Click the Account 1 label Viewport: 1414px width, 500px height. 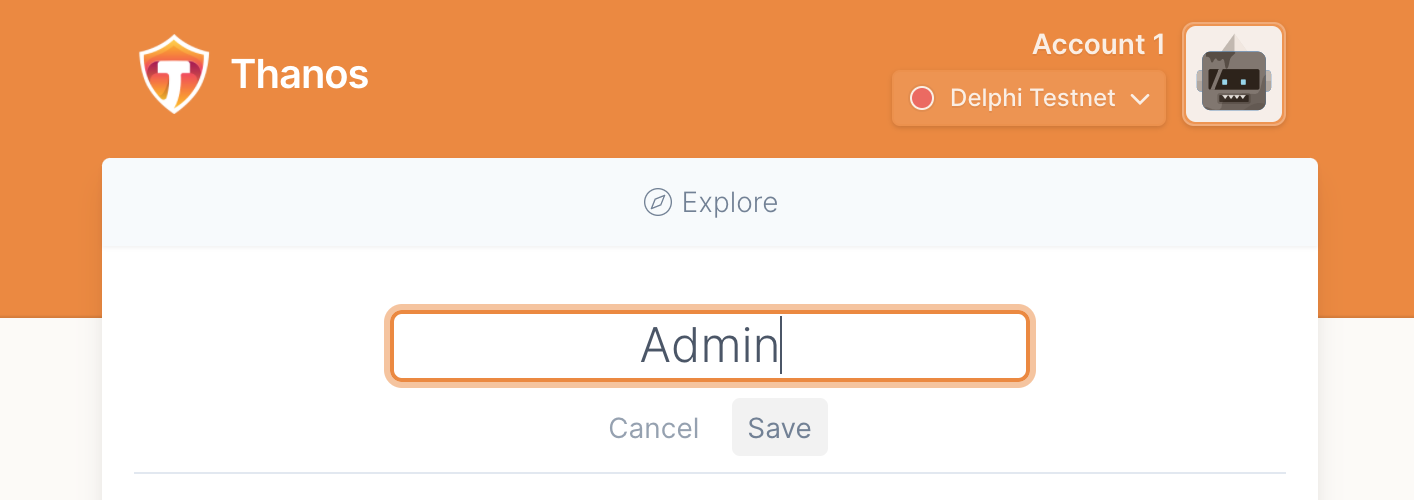[x=1098, y=45]
